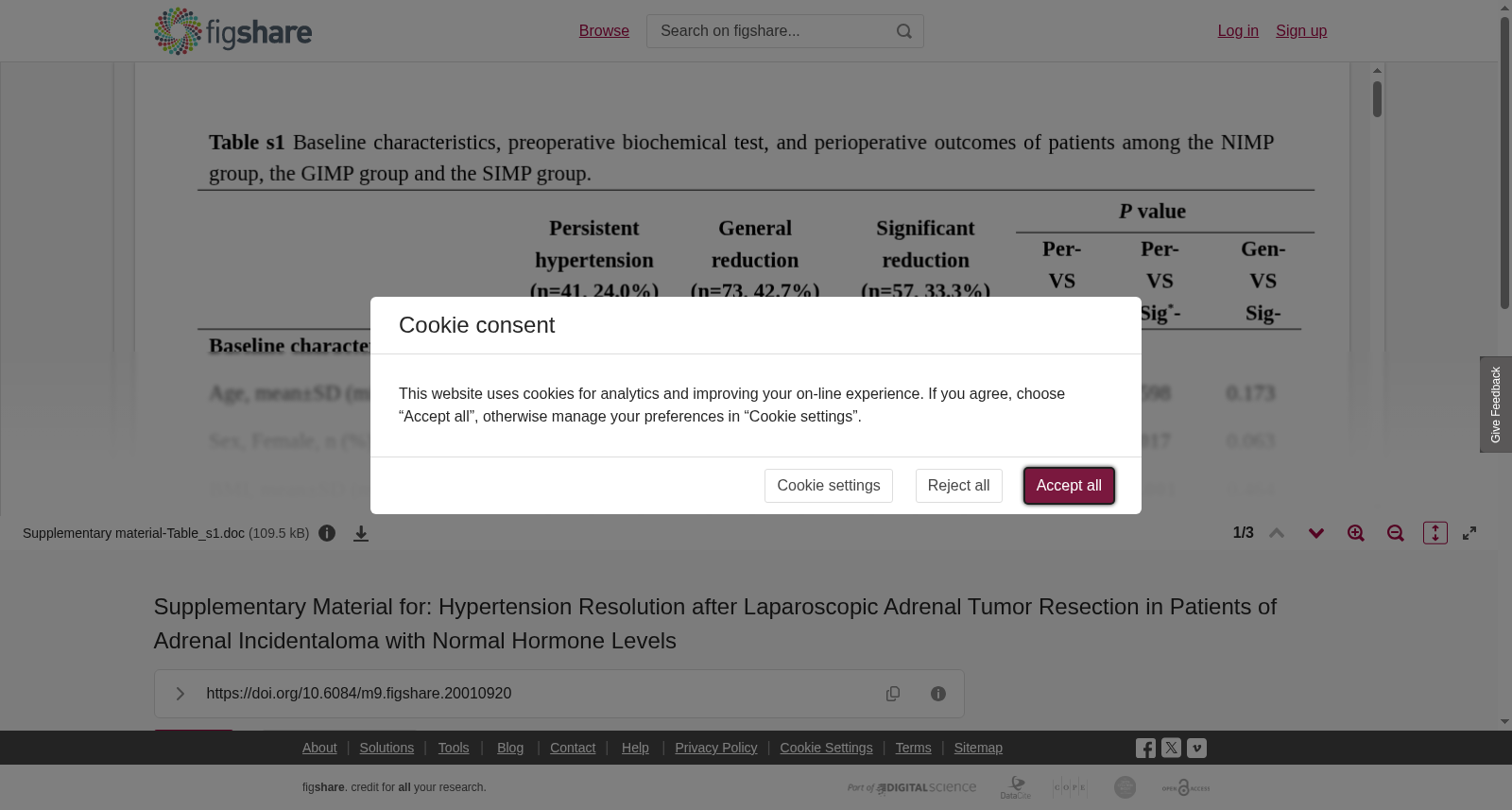The image size is (1512, 810).
Task: Copy the DOI link to clipboard
Action: [893, 694]
